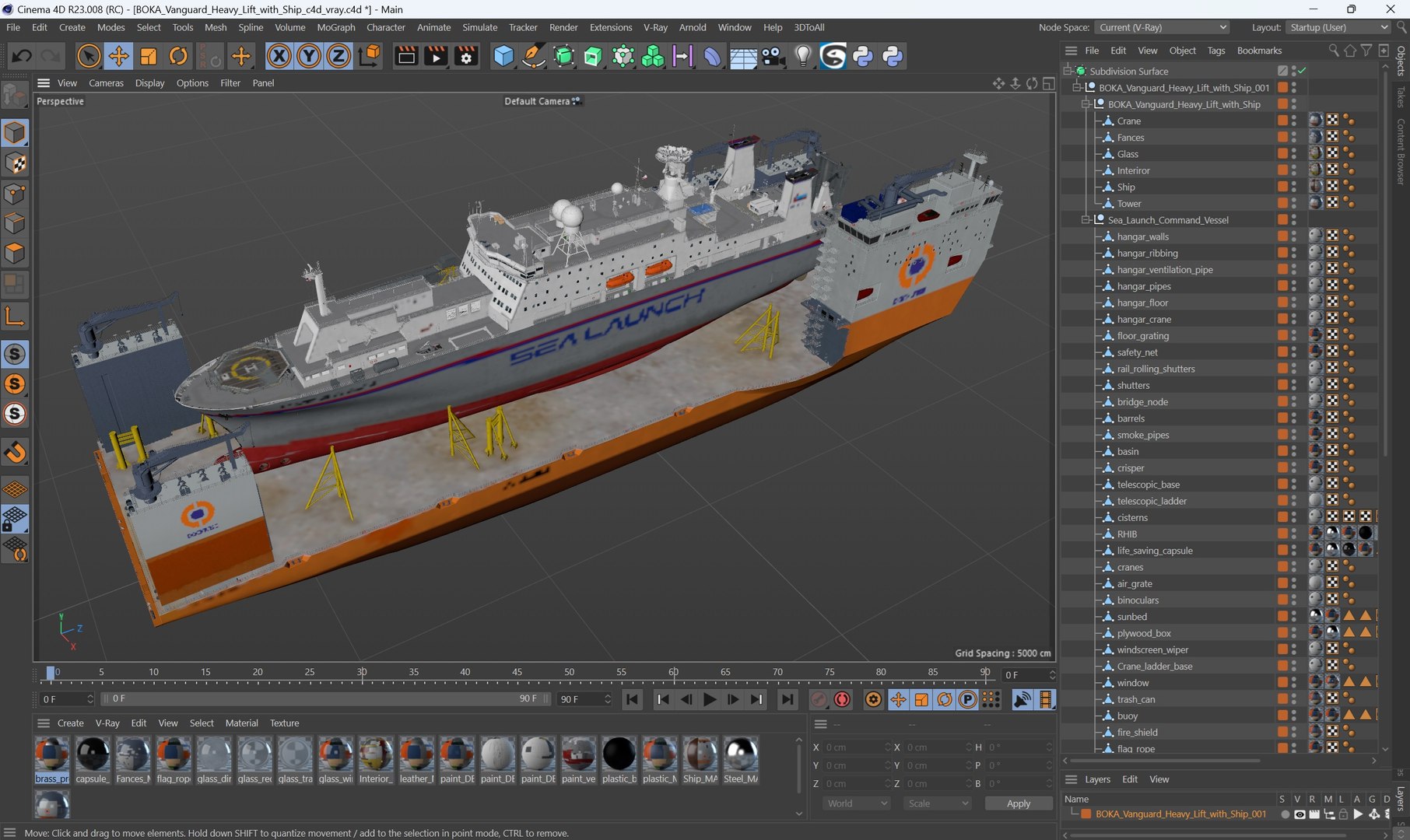The height and width of the screenshot is (840, 1410).
Task: Open the MoGraph menu
Action: (335, 27)
